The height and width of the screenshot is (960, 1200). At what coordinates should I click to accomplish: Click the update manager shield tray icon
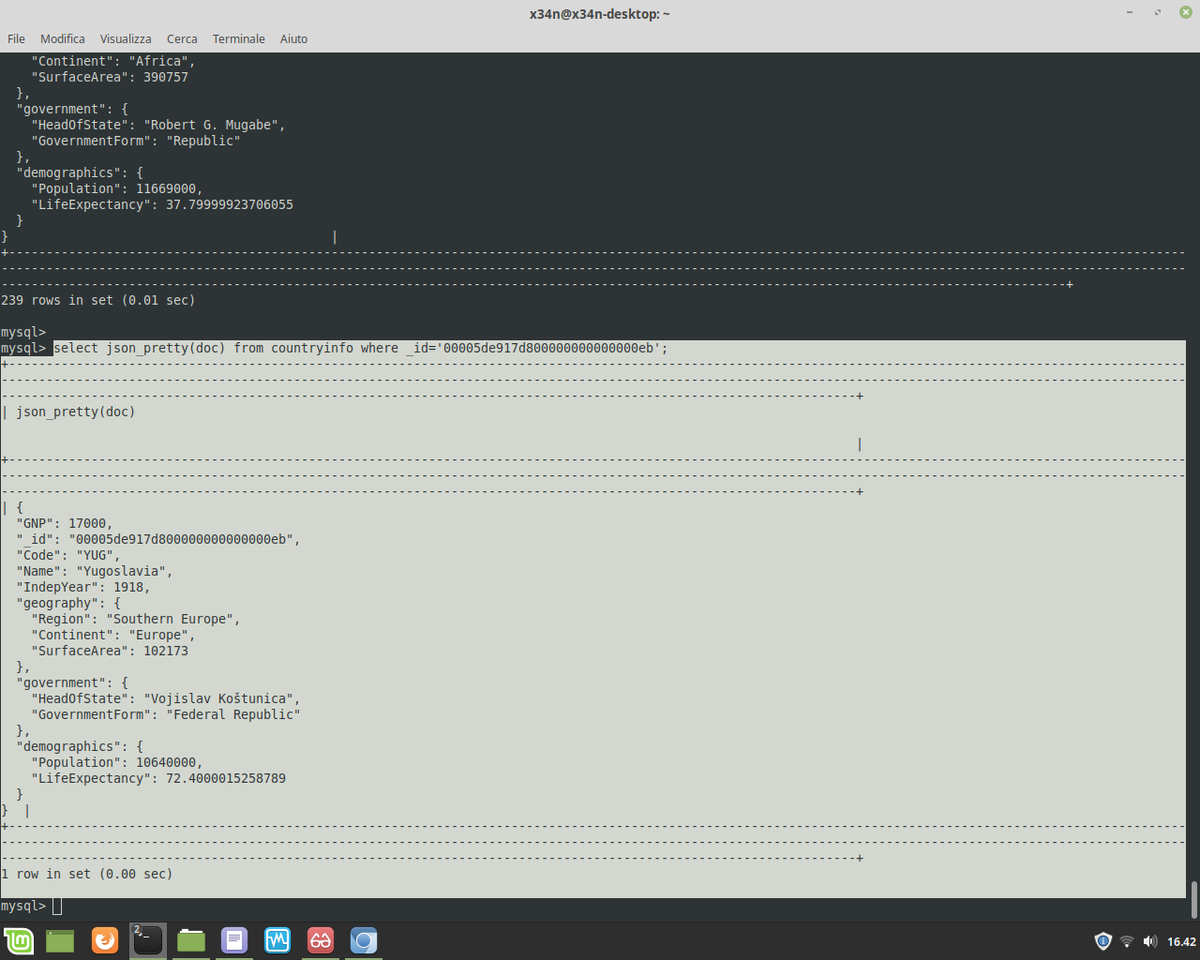coord(1103,941)
